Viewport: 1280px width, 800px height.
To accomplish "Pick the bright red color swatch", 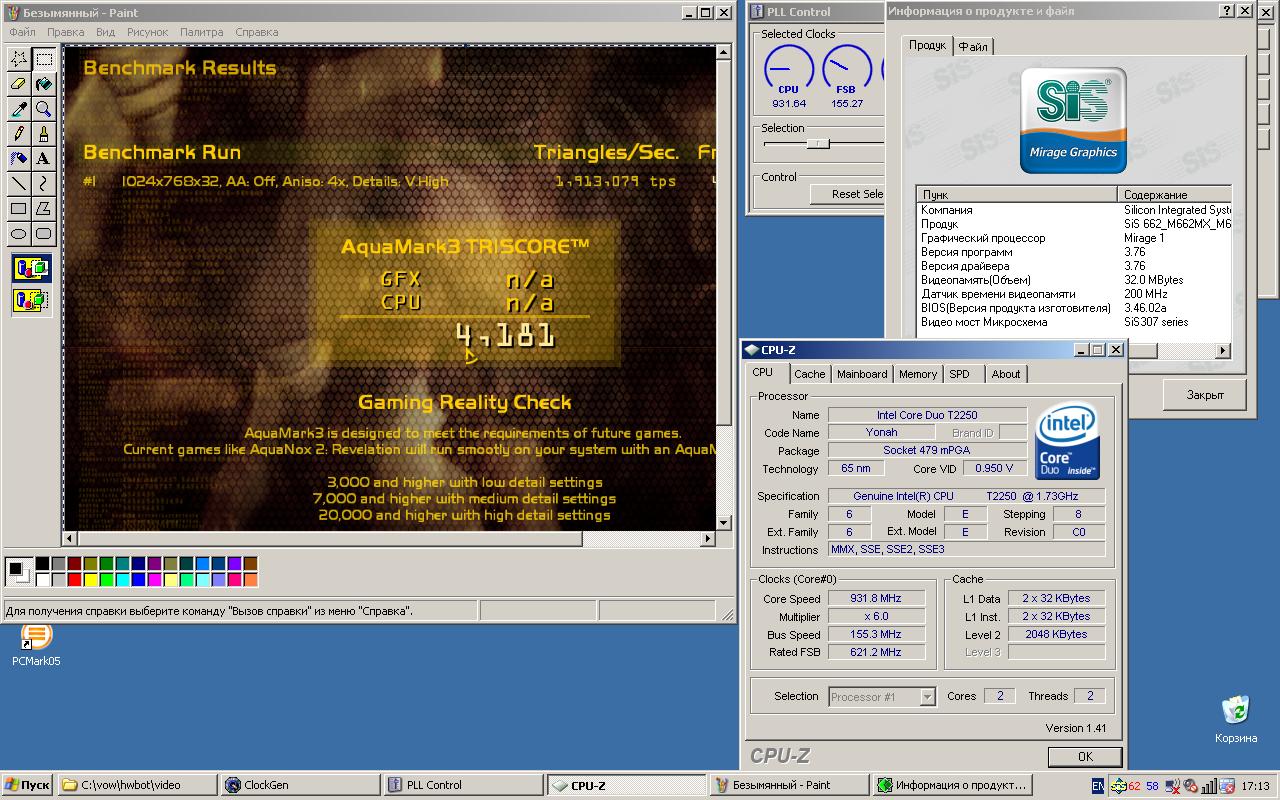I will tap(75, 580).
